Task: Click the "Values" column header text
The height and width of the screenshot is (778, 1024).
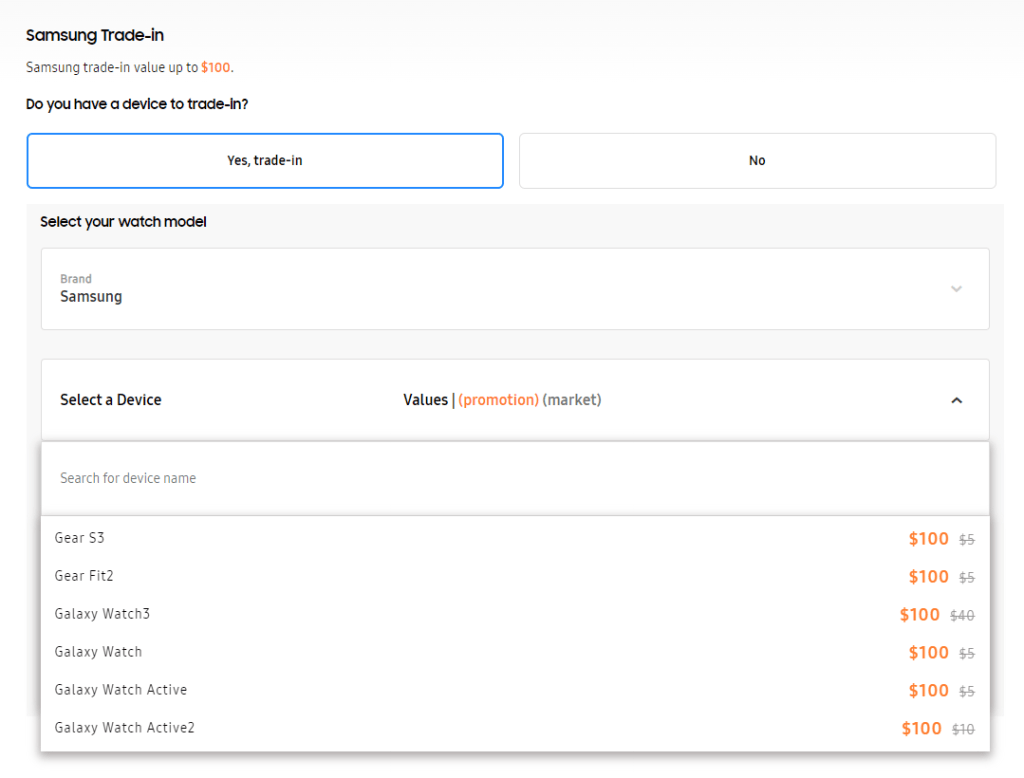Action: tap(425, 400)
